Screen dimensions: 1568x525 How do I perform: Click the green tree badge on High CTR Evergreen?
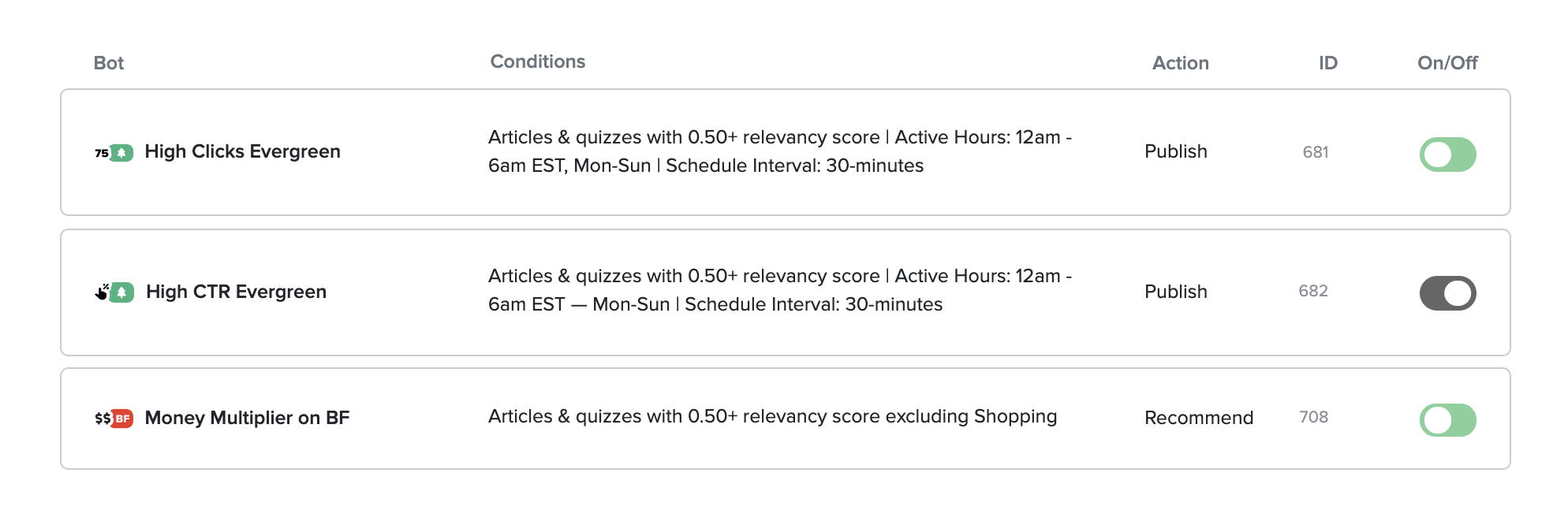[x=121, y=292]
